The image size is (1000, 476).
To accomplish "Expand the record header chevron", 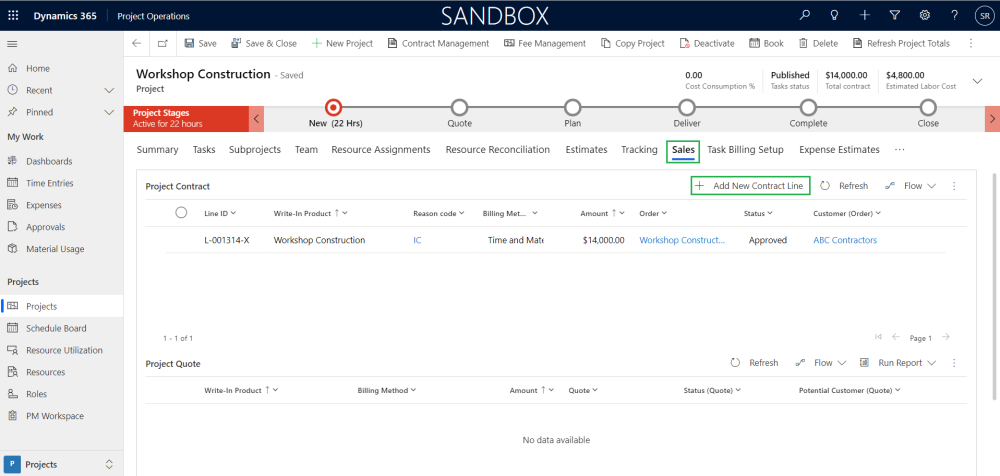I will 977,81.
